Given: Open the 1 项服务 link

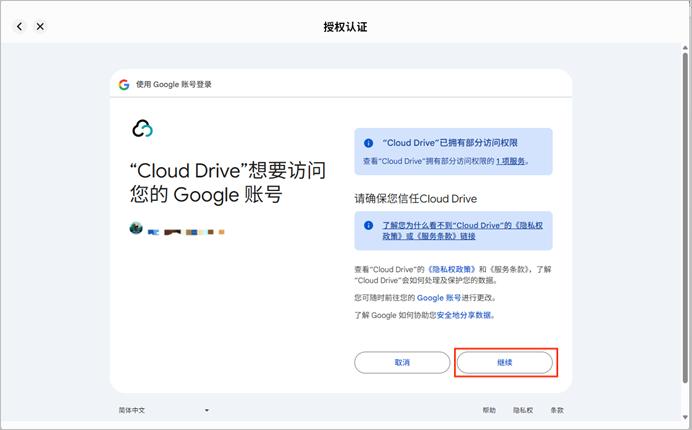Looking at the screenshot, I should click(509, 161).
